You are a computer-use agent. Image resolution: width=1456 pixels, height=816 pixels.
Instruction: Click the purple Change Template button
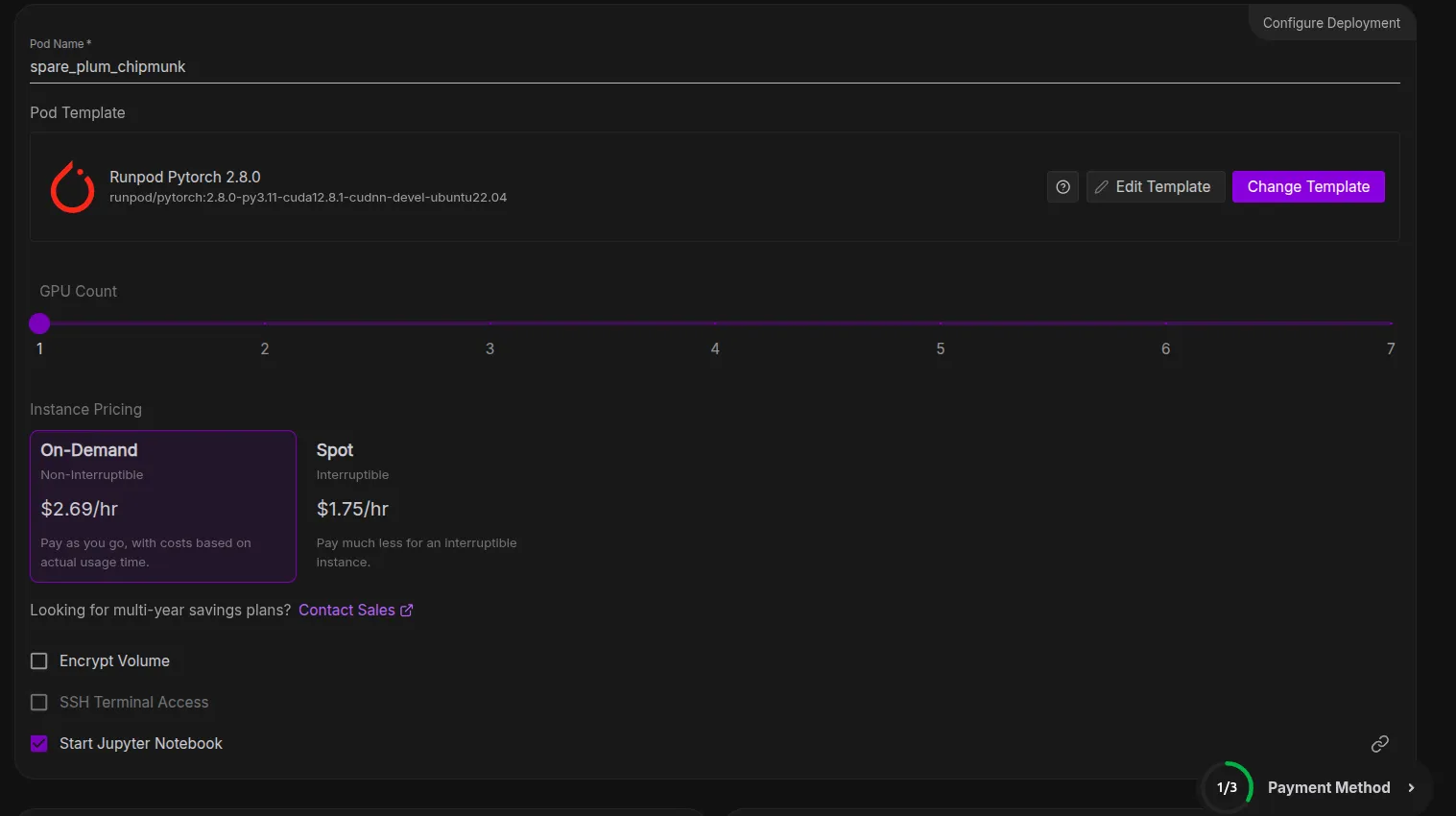[x=1307, y=187]
